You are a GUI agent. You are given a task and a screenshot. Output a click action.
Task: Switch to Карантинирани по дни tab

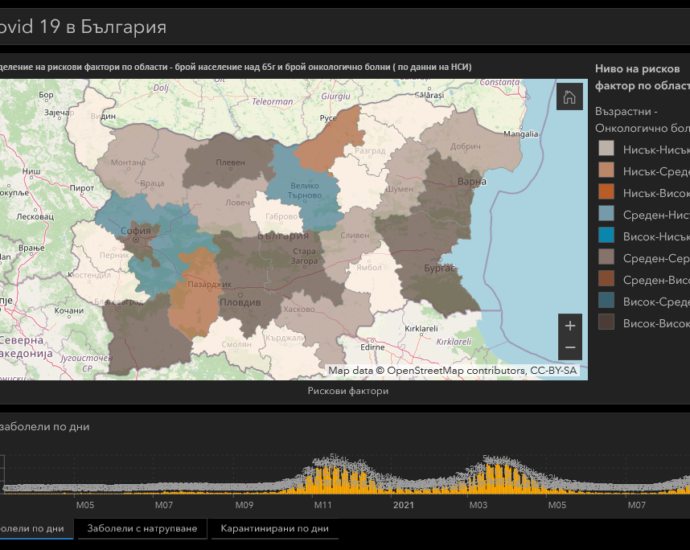pyautogui.click(x=275, y=528)
